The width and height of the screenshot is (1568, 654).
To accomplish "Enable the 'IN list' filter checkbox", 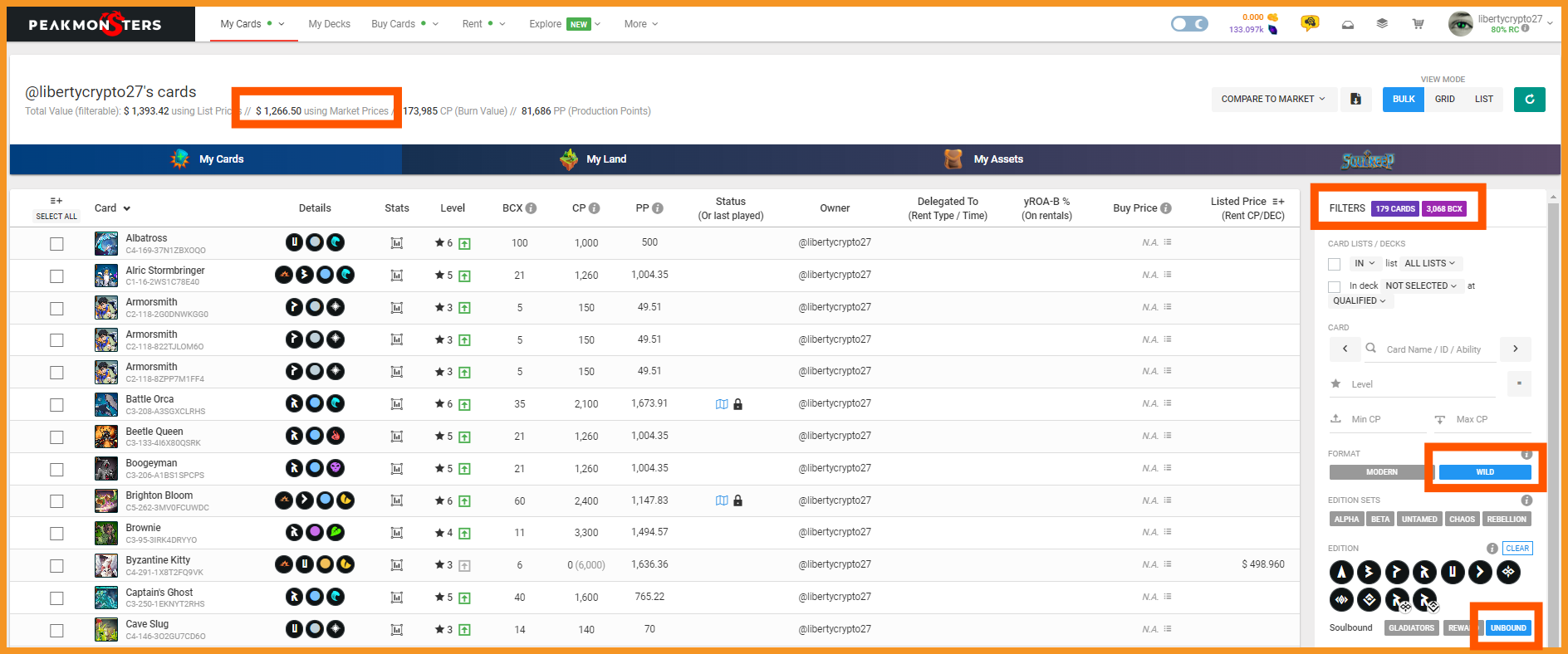I will [1334, 264].
